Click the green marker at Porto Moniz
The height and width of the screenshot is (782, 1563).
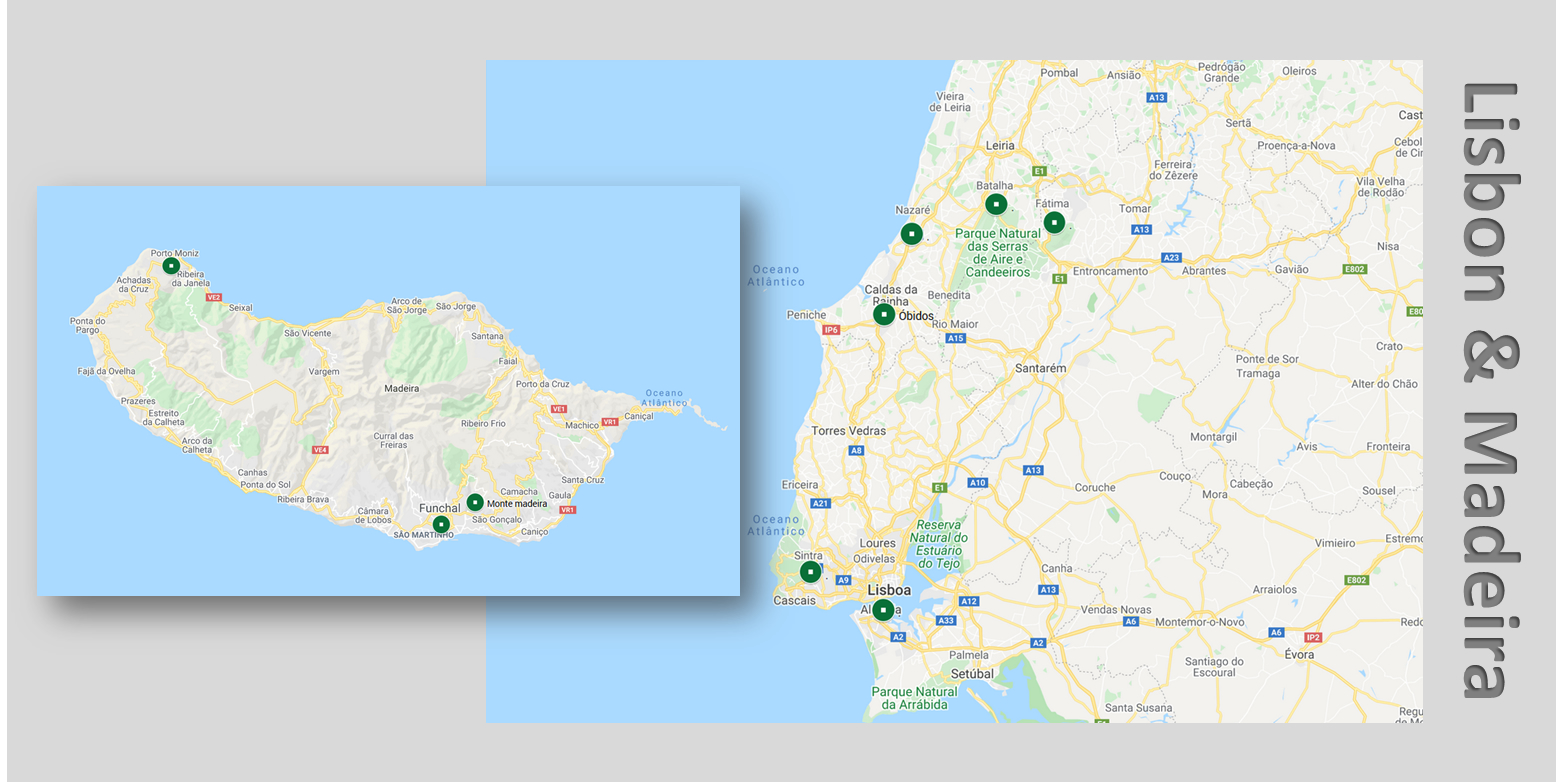coord(171,266)
